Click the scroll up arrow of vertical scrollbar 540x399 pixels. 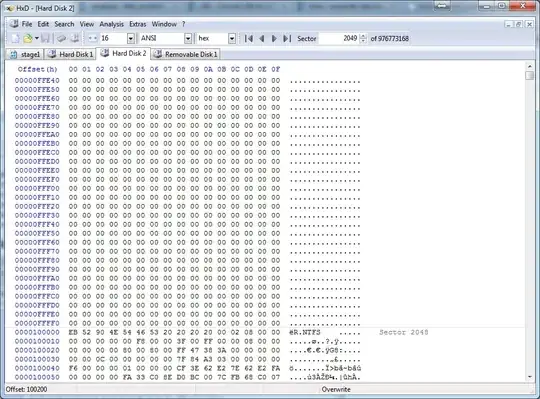click(x=530, y=66)
